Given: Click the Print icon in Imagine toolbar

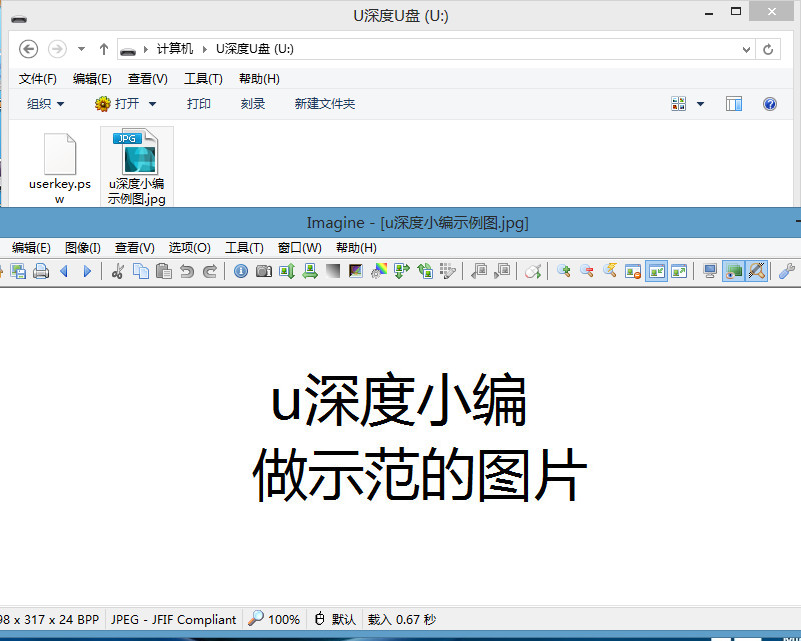Looking at the screenshot, I should (x=41, y=271).
